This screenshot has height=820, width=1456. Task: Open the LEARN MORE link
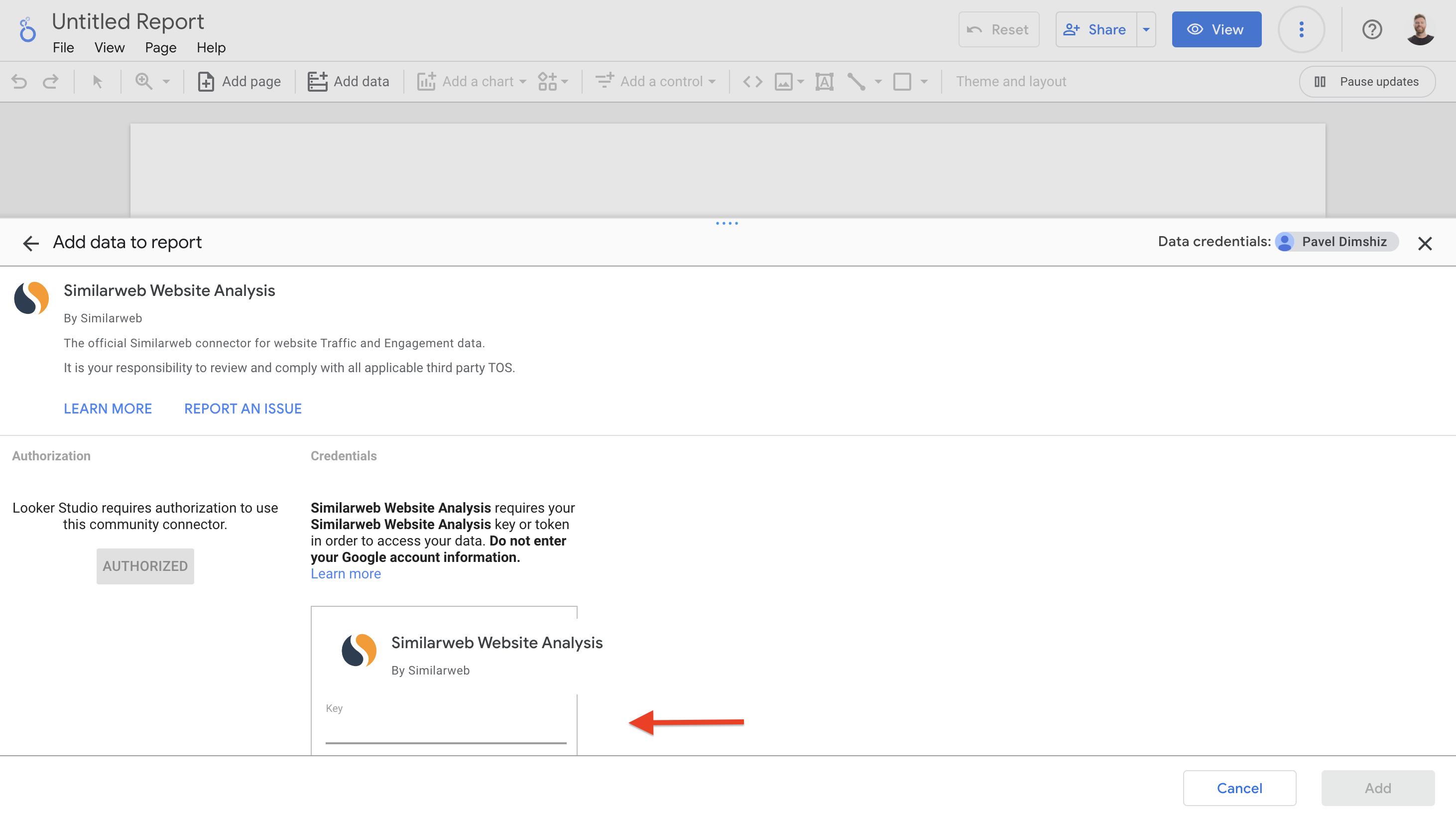[x=108, y=409]
